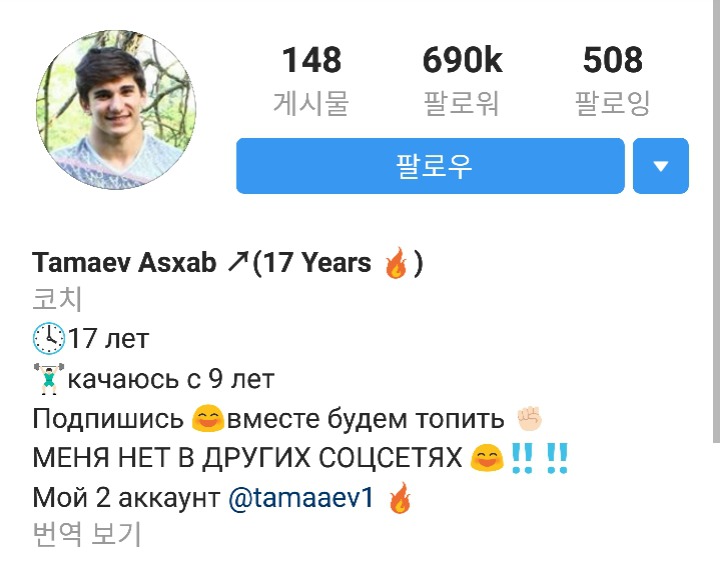Click the clock emoji before 17 лет
The height and width of the screenshot is (578, 720).
point(49,339)
